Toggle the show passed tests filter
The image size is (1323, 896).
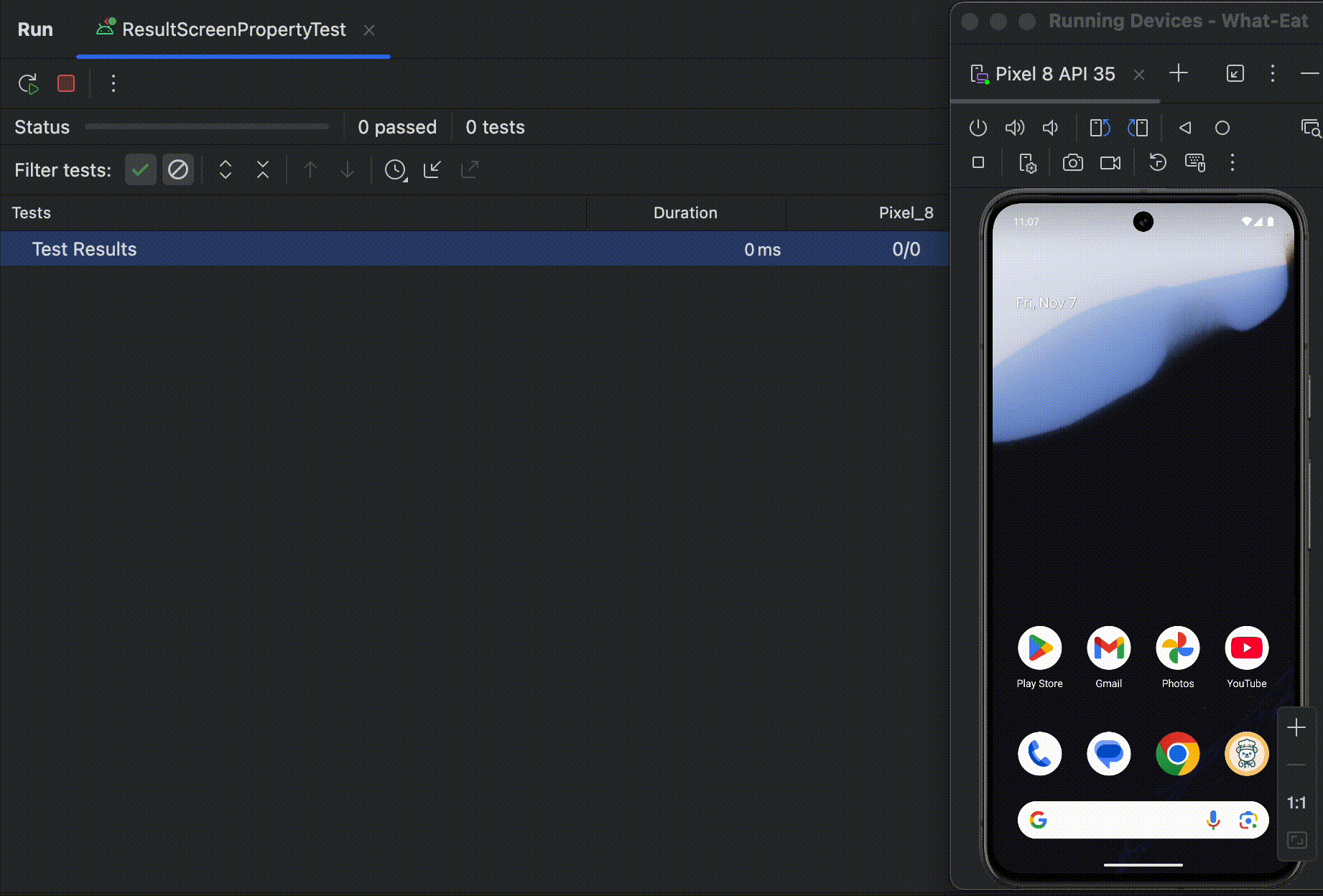tap(140, 170)
